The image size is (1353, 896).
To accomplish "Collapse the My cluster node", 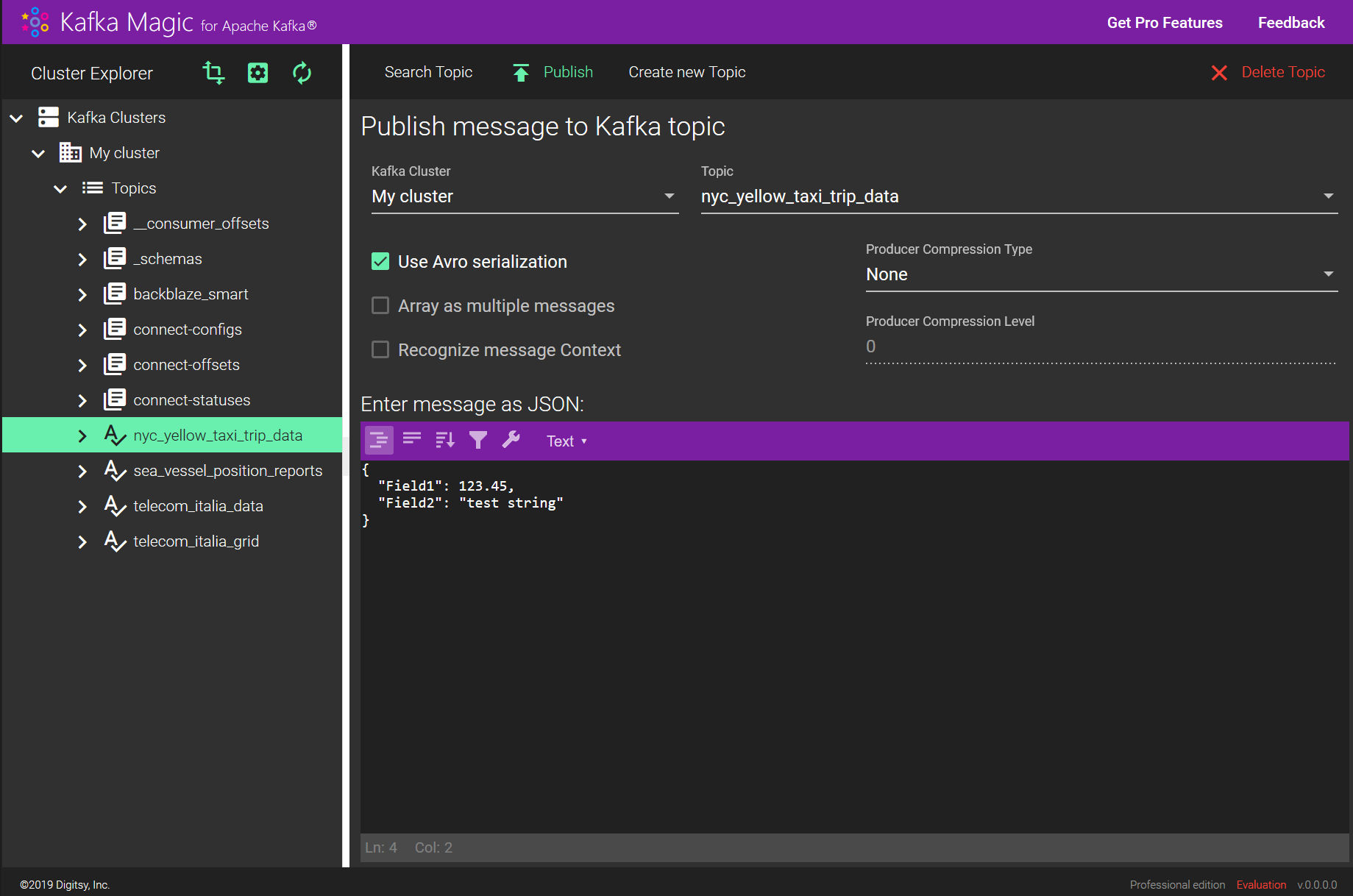I will pyautogui.click(x=38, y=153).
